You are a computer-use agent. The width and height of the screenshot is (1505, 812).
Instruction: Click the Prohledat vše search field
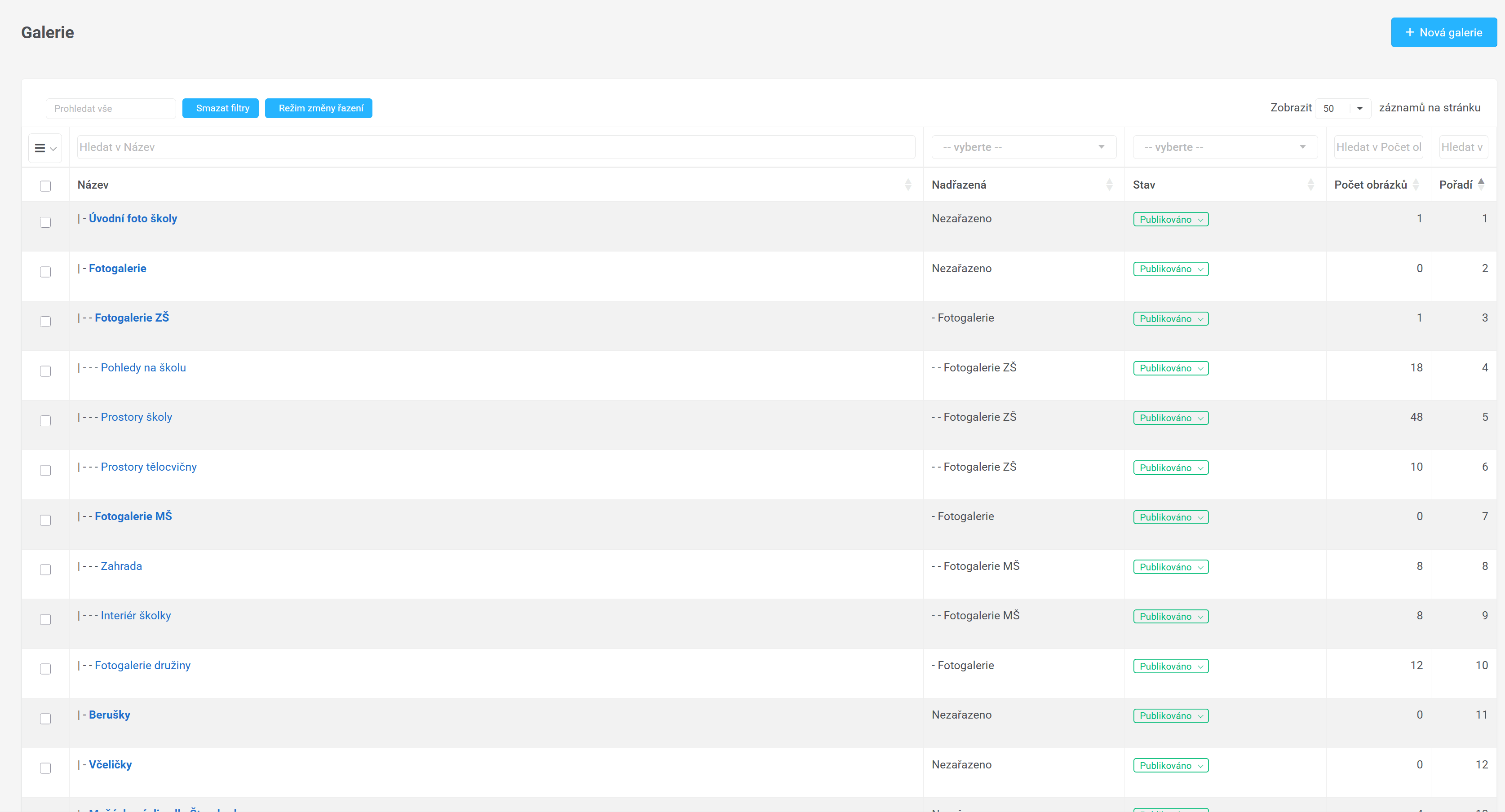pyautogui.click(x=111, y=109)
